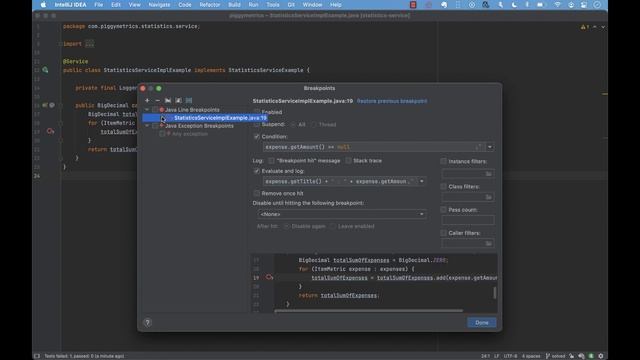
Task: Open the File menu
Action: 99,5
